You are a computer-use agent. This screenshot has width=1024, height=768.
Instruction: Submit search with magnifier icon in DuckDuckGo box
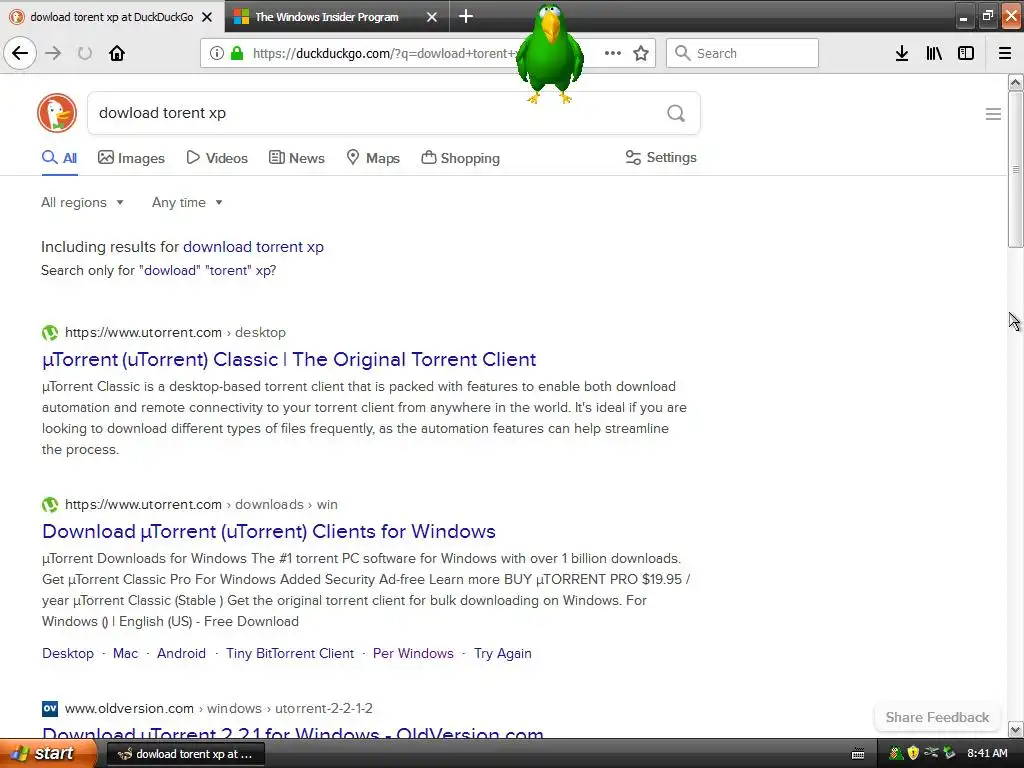coord(676,113)
